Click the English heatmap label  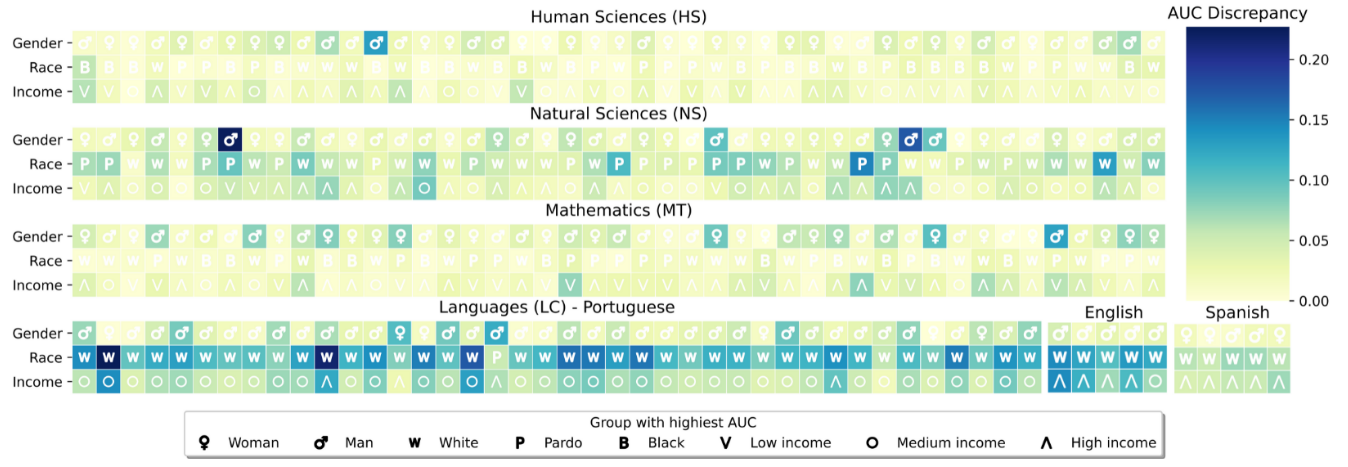click(1113, 313)
